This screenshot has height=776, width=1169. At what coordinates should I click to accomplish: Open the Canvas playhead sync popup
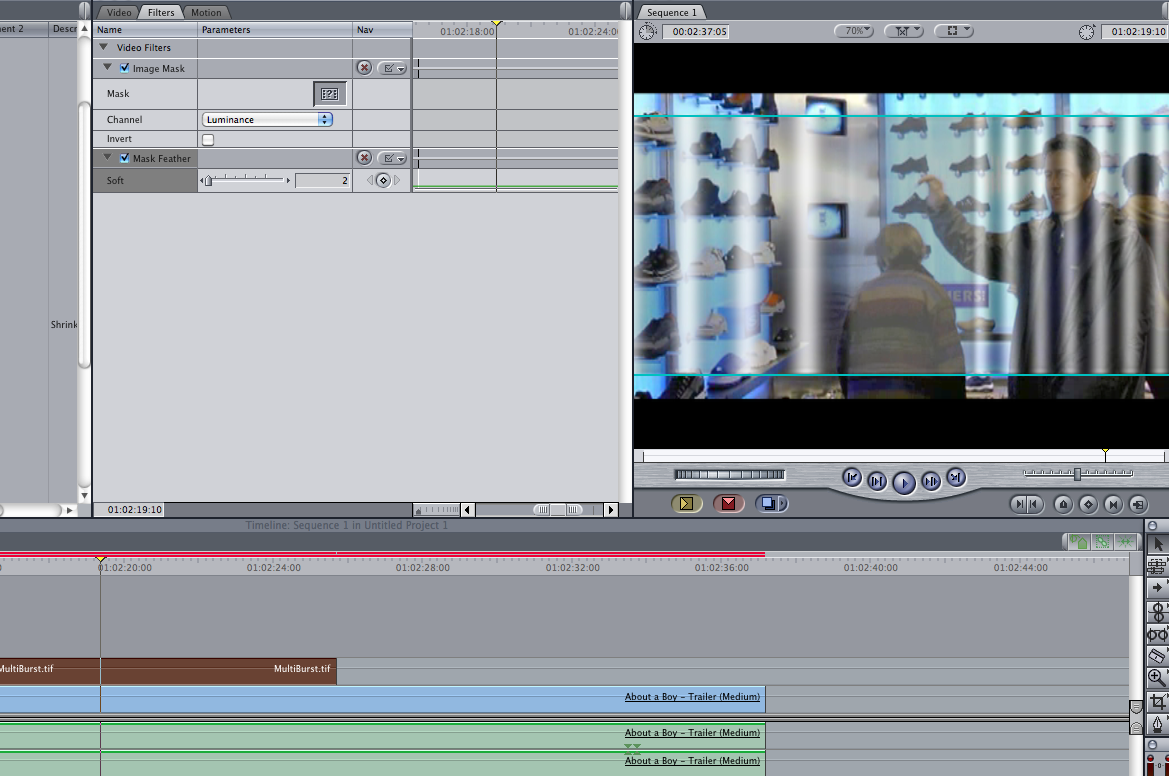click(x=904, y=31)
